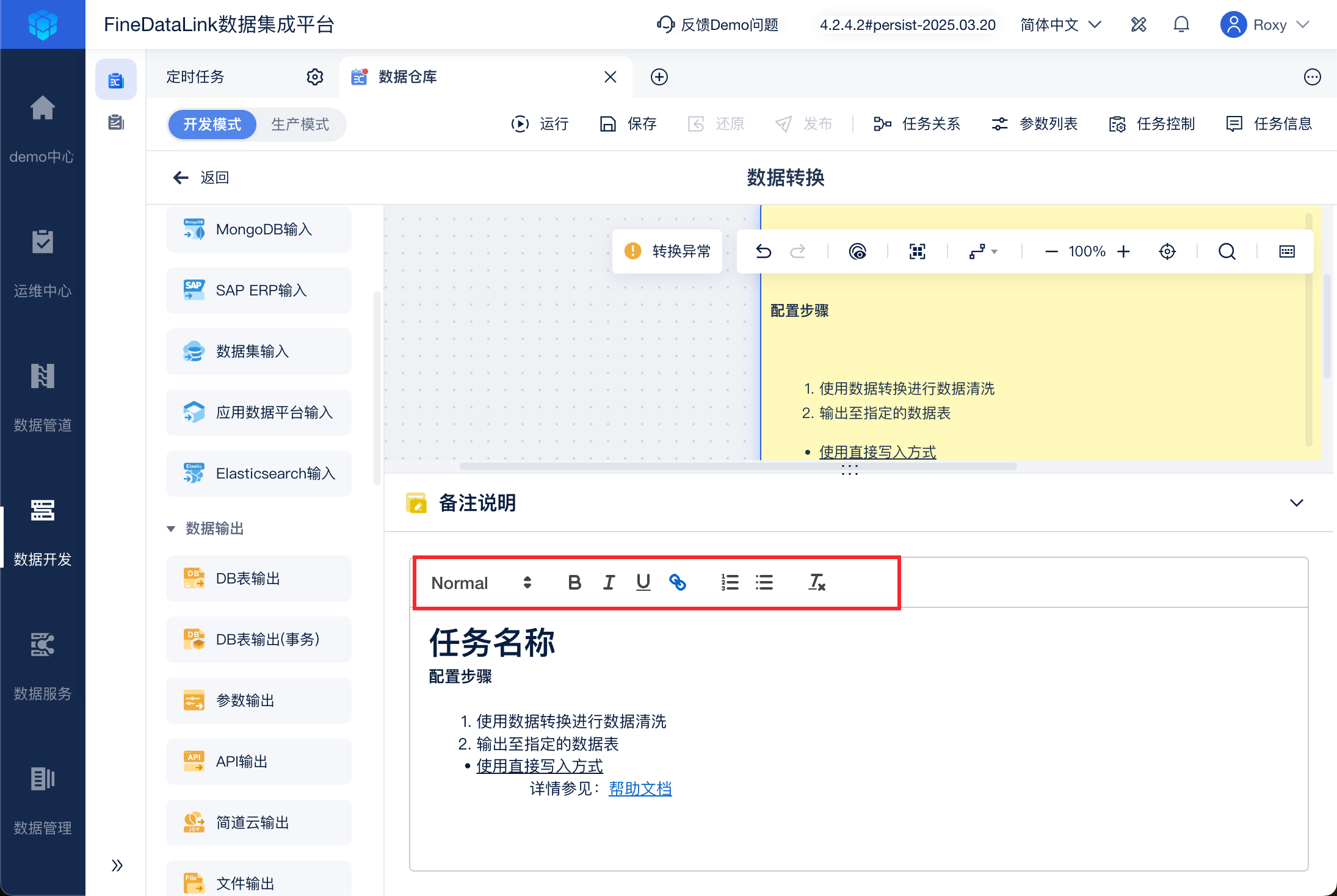
Task: Open 参数列表 panel
Action: [1034, 124]
